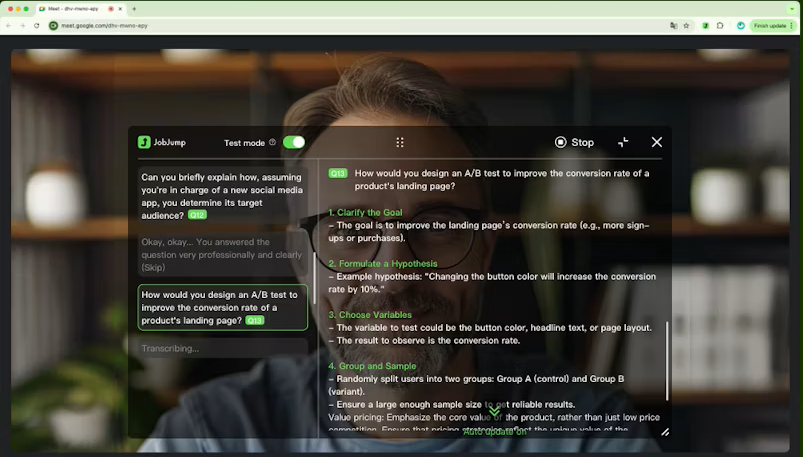This screenshot has height=457, width=803.
Task: Click '4. Group and Sample' heading
Action: (x=372, y=366)
